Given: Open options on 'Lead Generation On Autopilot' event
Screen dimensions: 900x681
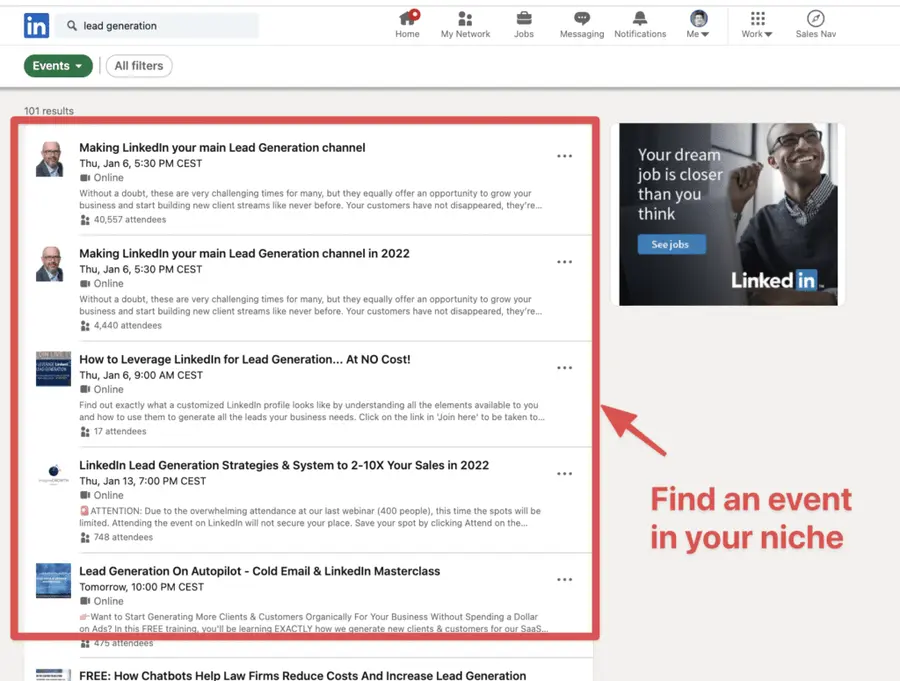Looking at the screenshot, I should pos(565,579).
